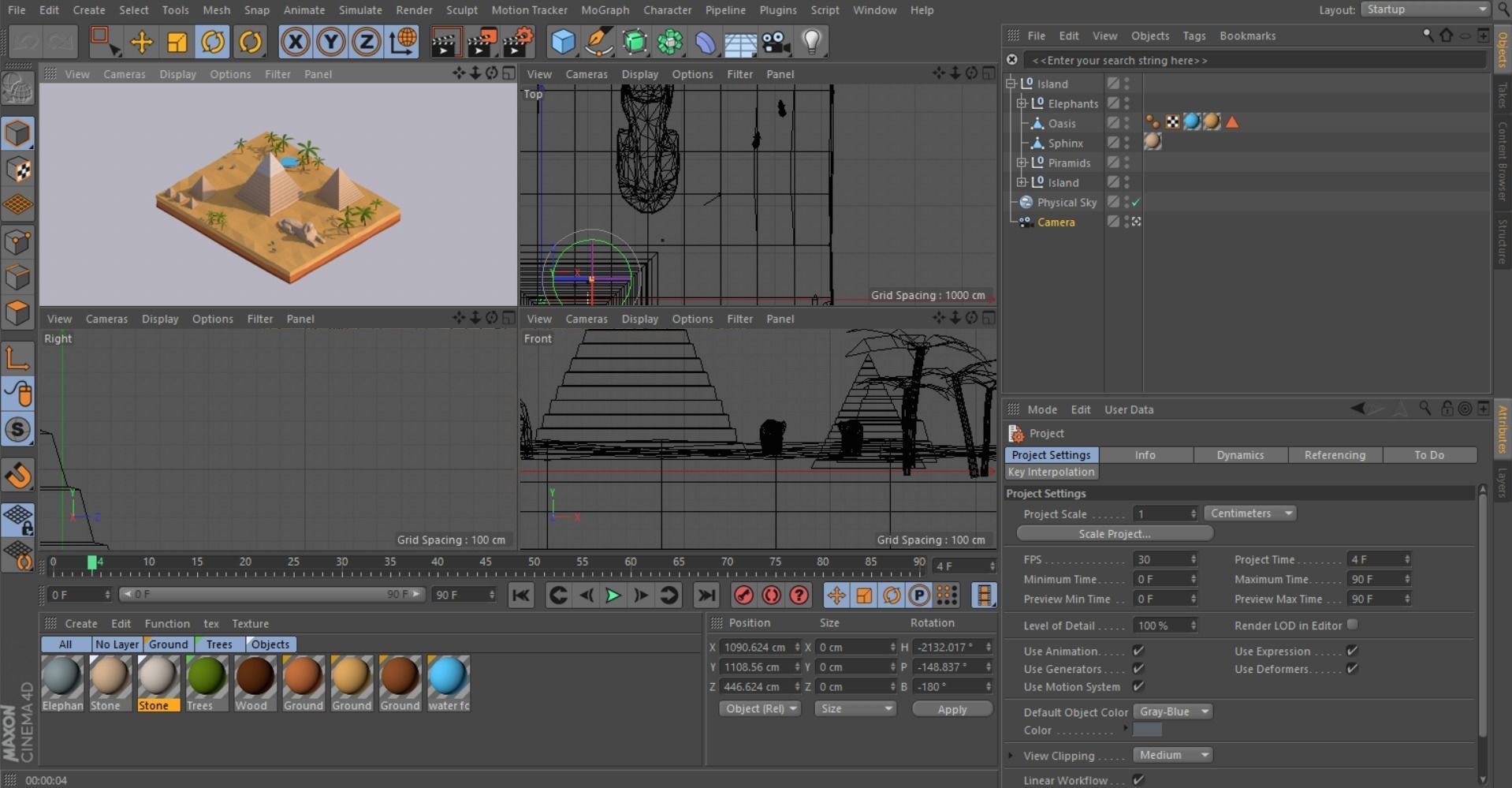Click the default Color swatch

pyautogui.click(x=1147, y=730)
